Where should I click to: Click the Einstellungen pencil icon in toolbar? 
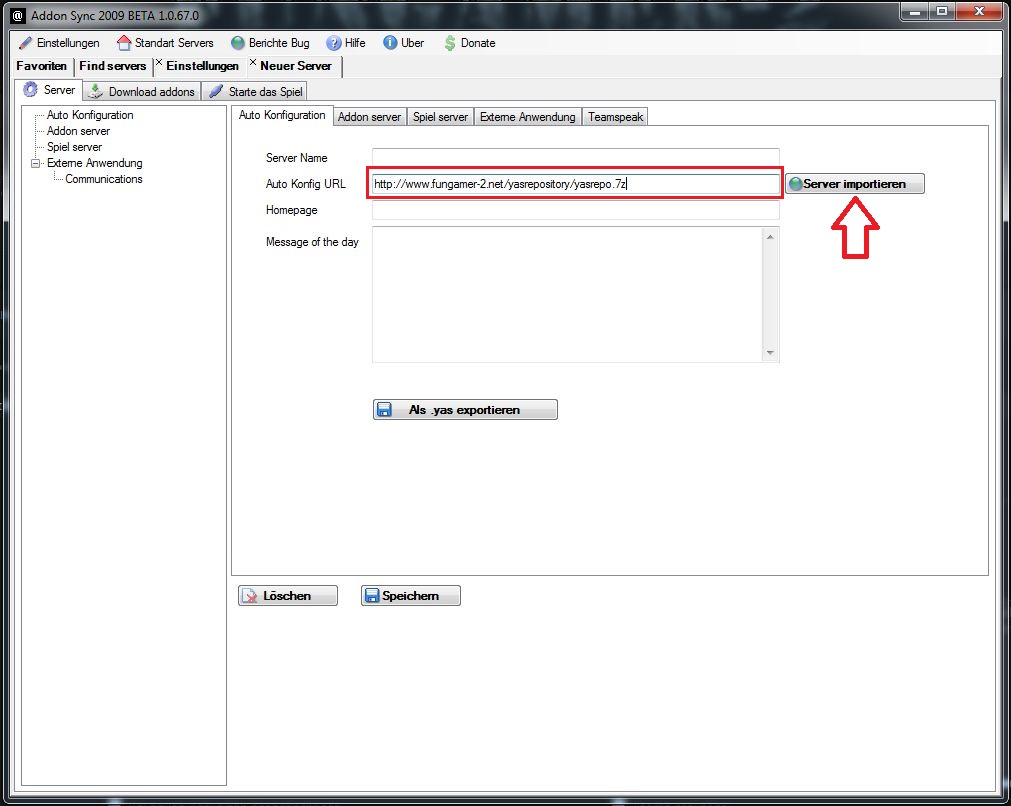[25, 43]
